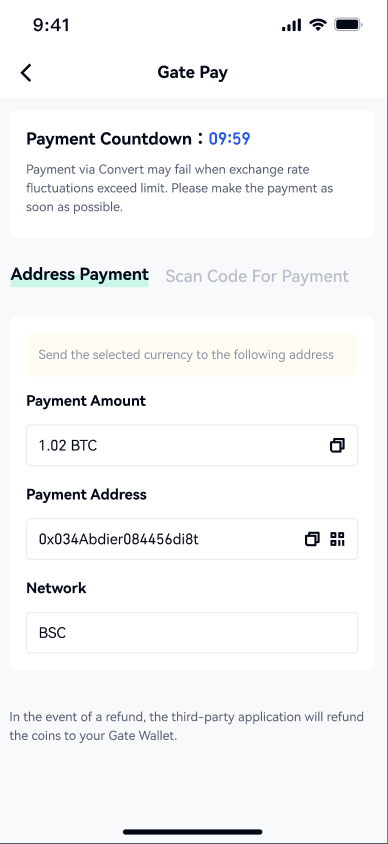Tap the home indicator bar
388x844 pixels.
[x=193, y=832]
